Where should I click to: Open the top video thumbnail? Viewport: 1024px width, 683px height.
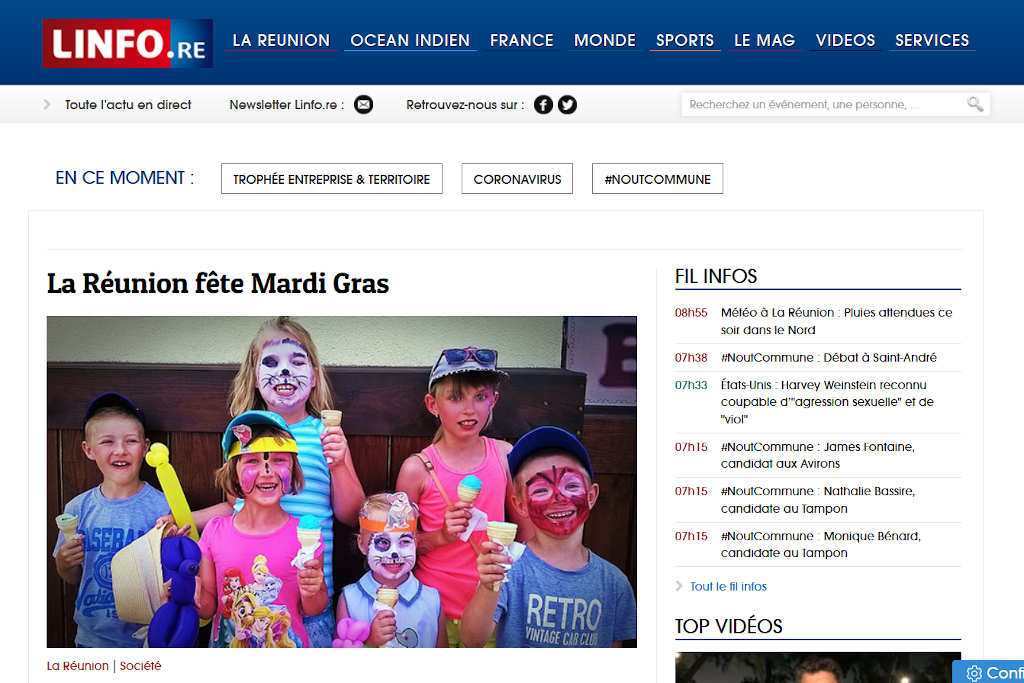tap(818, 667)
